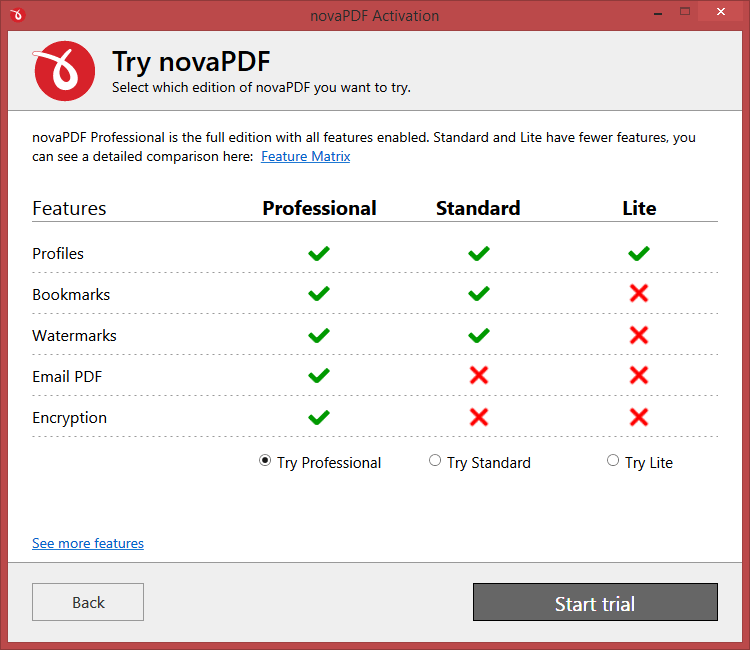Click Professional checkmark in Bookmarks row

coord(319,293)
